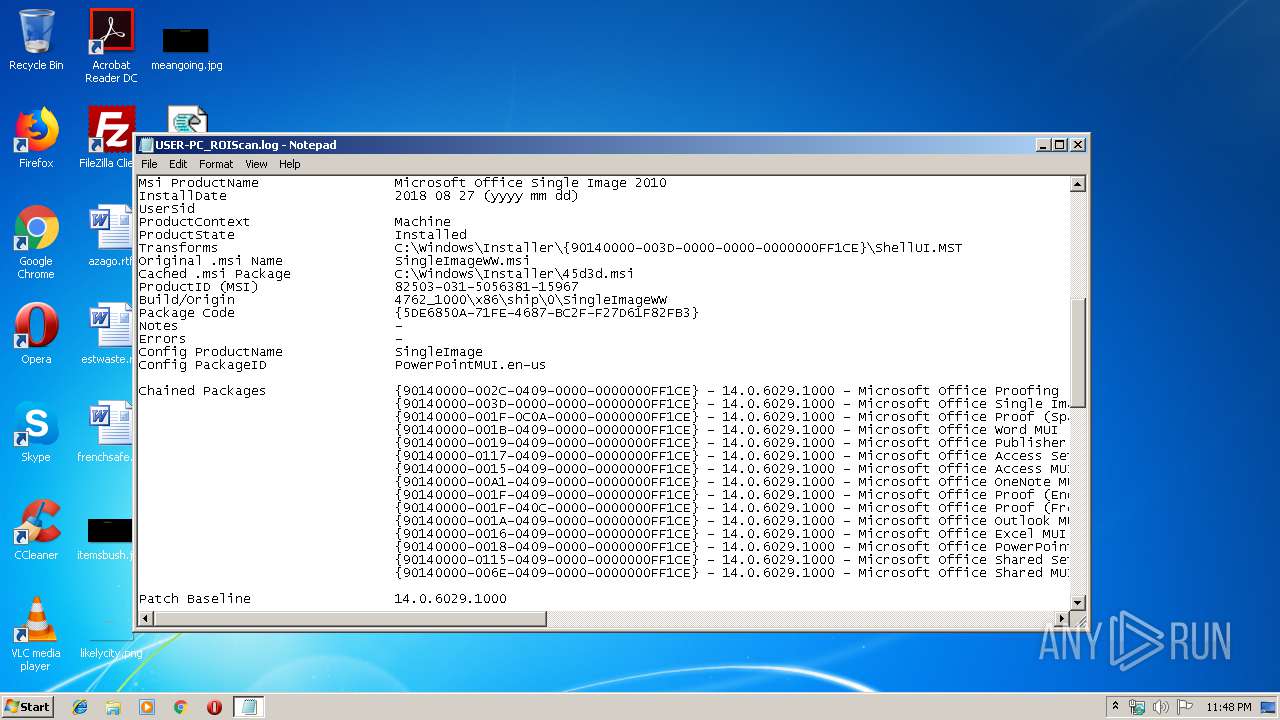Click 'ProductState' label text
Image resolution: width=1280 pixels, height=720 pixels.
[x=186, y=235]
